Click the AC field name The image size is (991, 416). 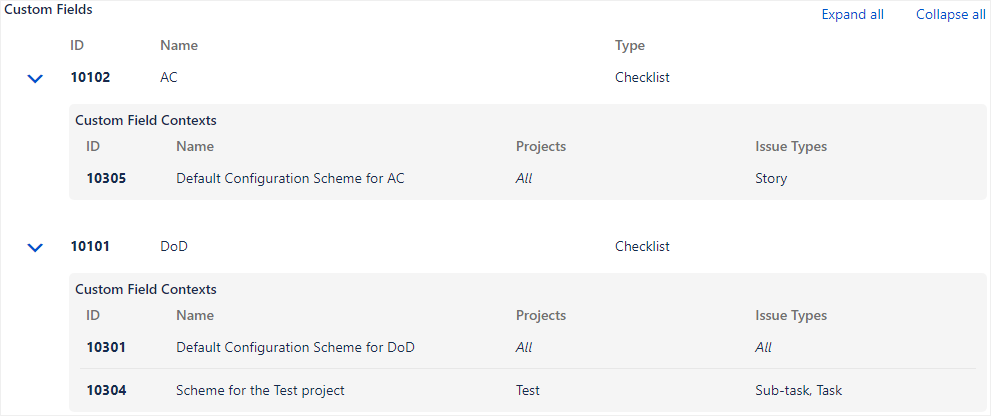(x=168, y=77)
